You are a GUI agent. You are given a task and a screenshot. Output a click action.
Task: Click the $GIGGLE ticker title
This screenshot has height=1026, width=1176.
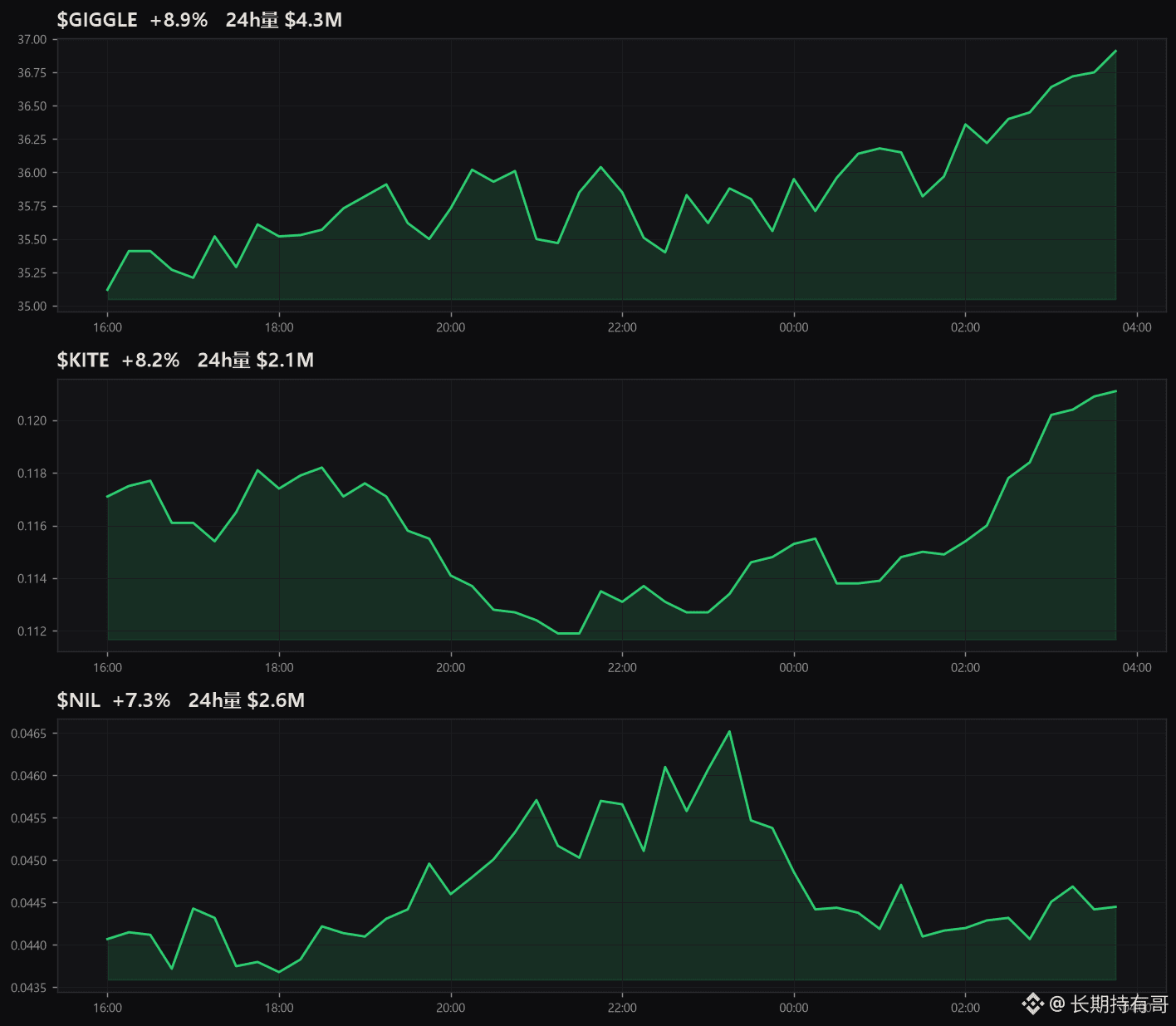coord(97,20)
